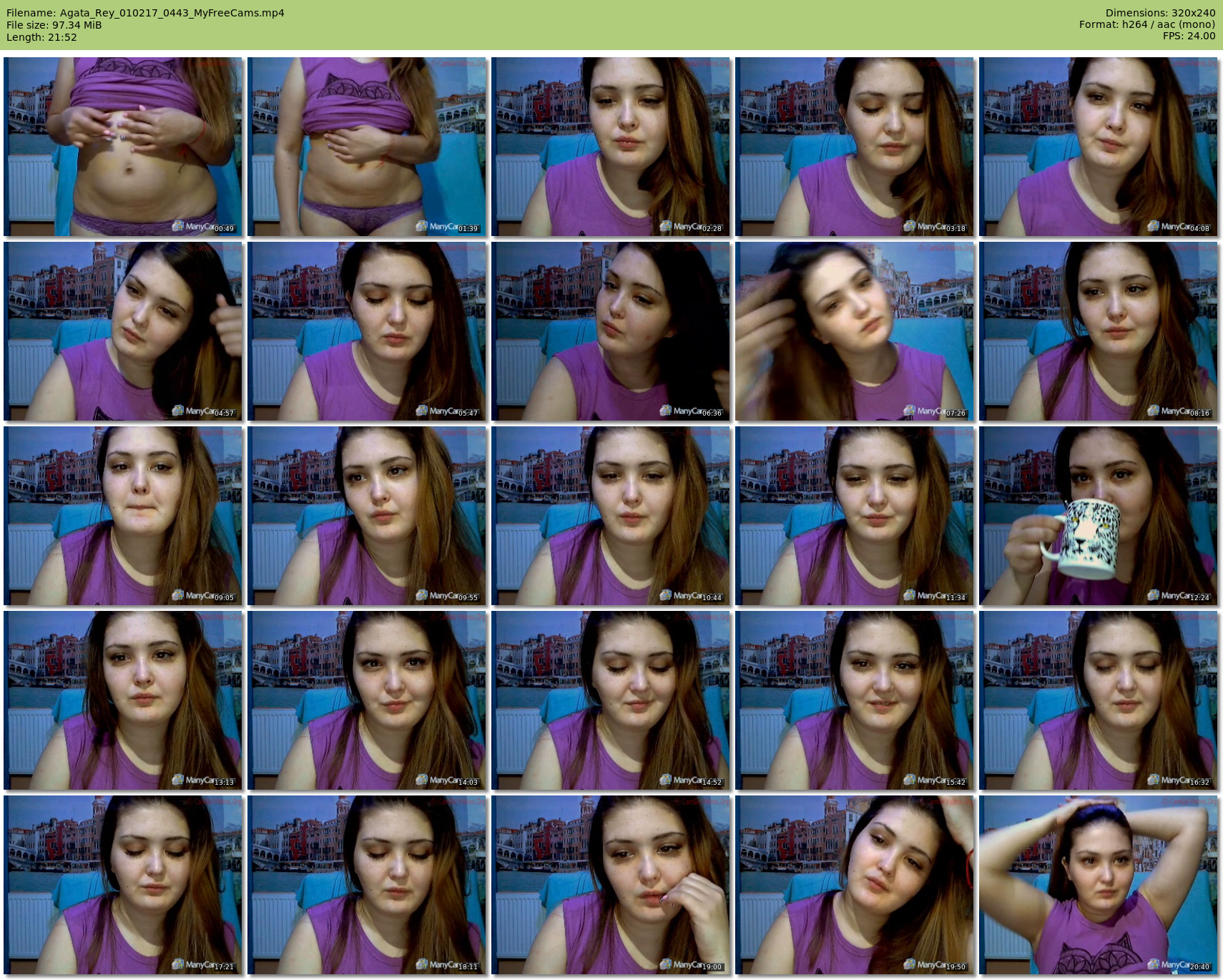This screenshot has height=980, width=1223.
Task: Select the 14:52 frame thumbnail
Action: click(611, 700)
